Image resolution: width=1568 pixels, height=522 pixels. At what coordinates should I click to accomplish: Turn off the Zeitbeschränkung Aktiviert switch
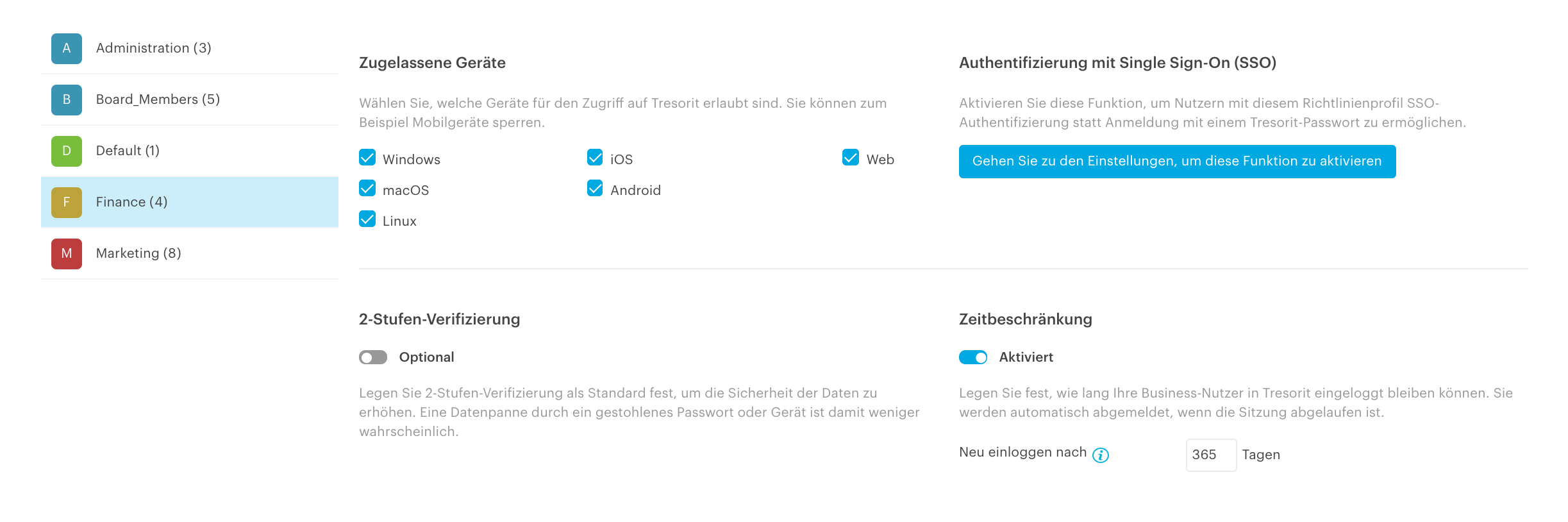[x=973, y=357]
